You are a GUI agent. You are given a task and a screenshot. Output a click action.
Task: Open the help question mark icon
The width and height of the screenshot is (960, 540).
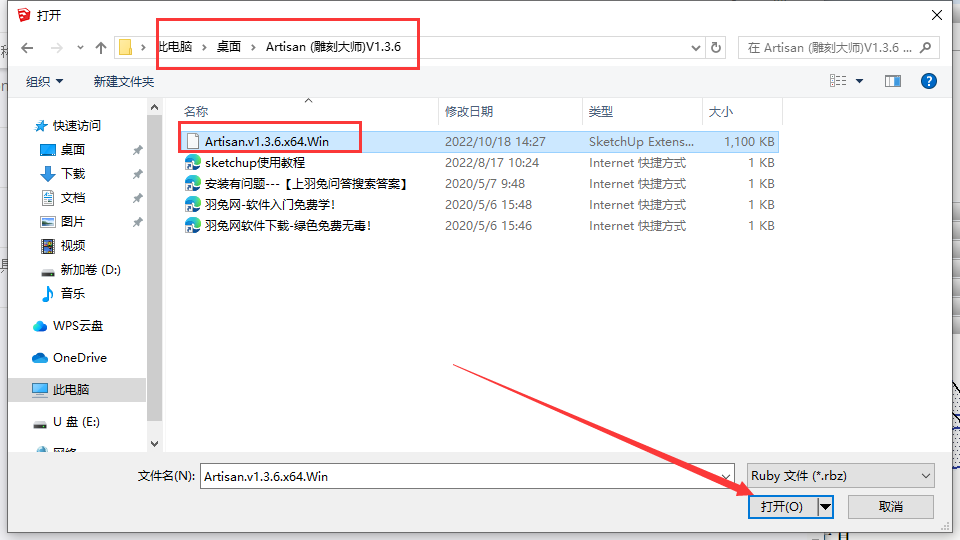[928, 81]
